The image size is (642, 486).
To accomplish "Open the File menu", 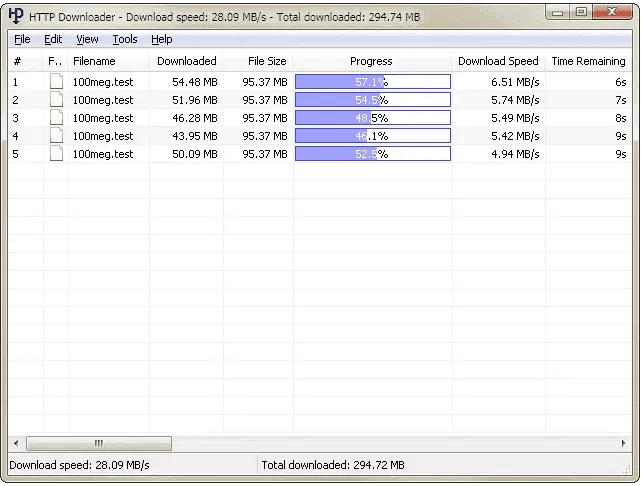I will [x=22, y=39].
